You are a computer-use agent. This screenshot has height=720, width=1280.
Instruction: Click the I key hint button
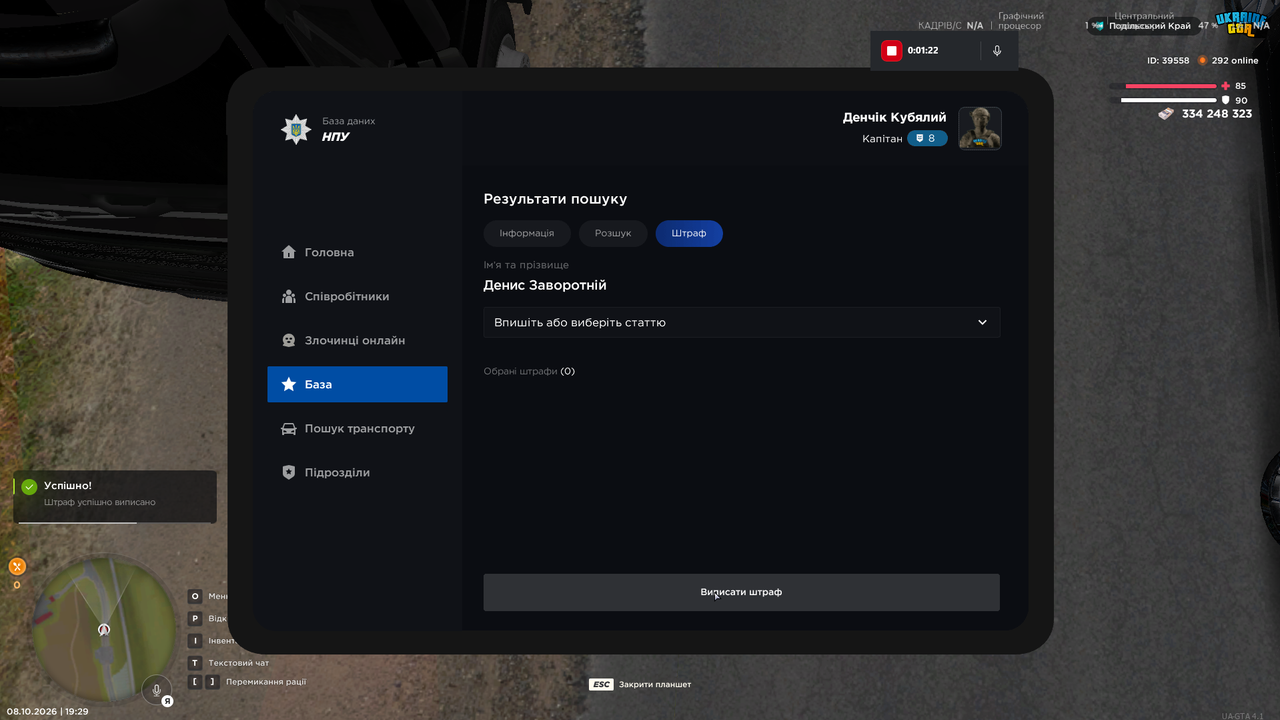pyautogui.click(x=196, y=641)
